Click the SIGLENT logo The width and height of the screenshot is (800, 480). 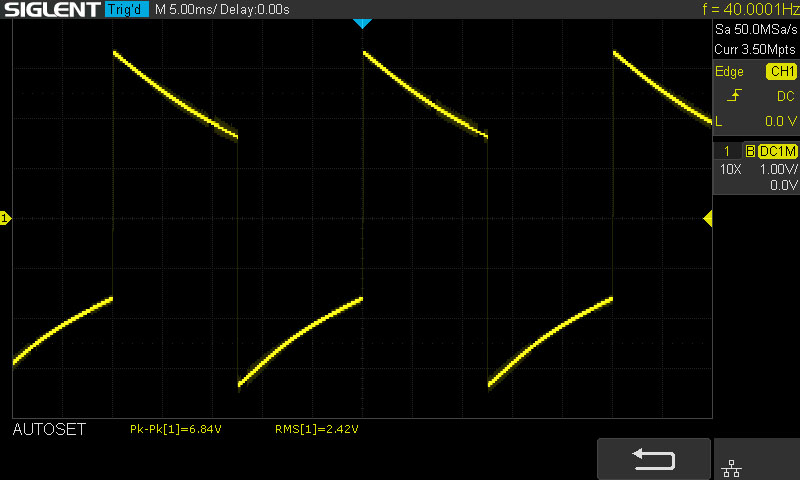52,9
